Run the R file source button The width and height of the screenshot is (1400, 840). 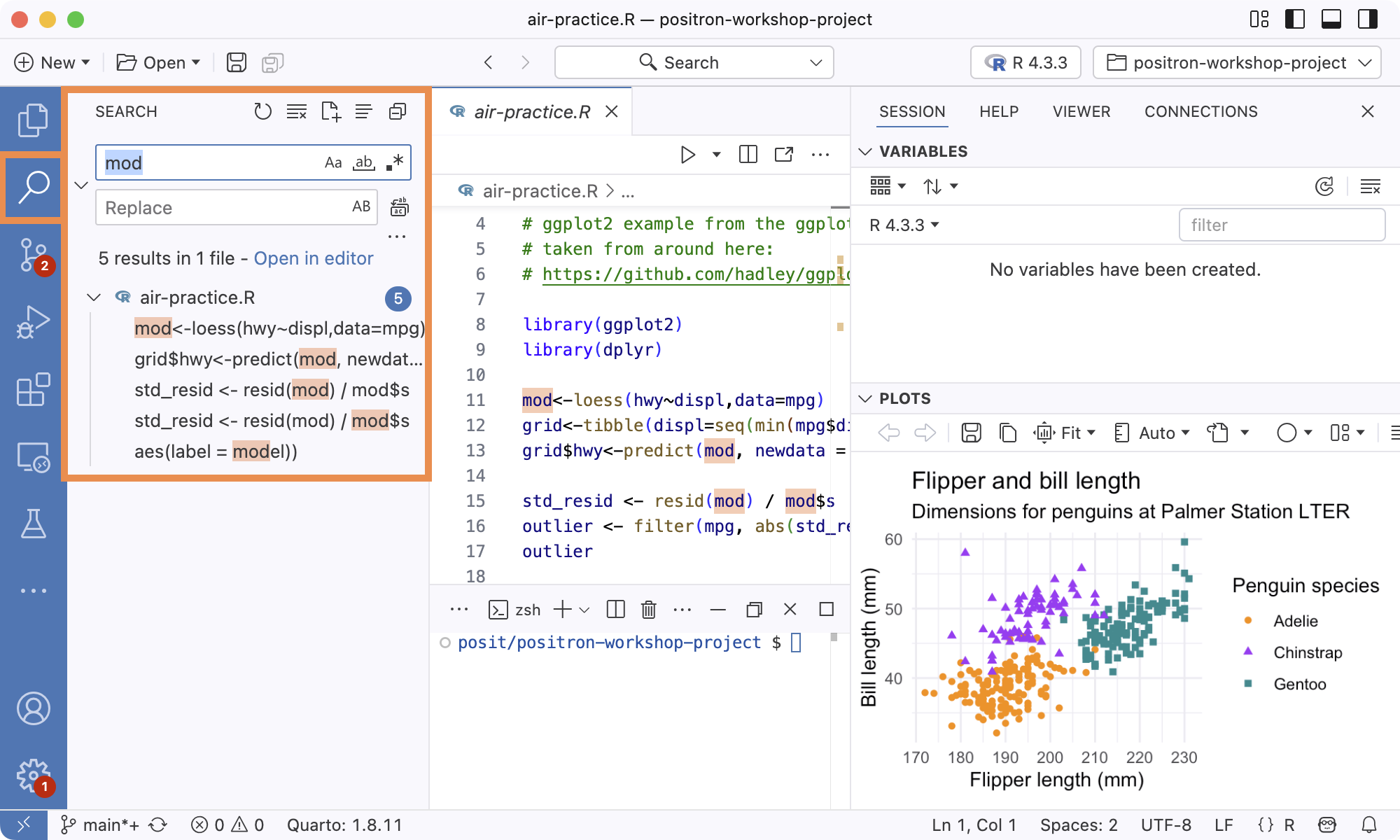[687, 154]
